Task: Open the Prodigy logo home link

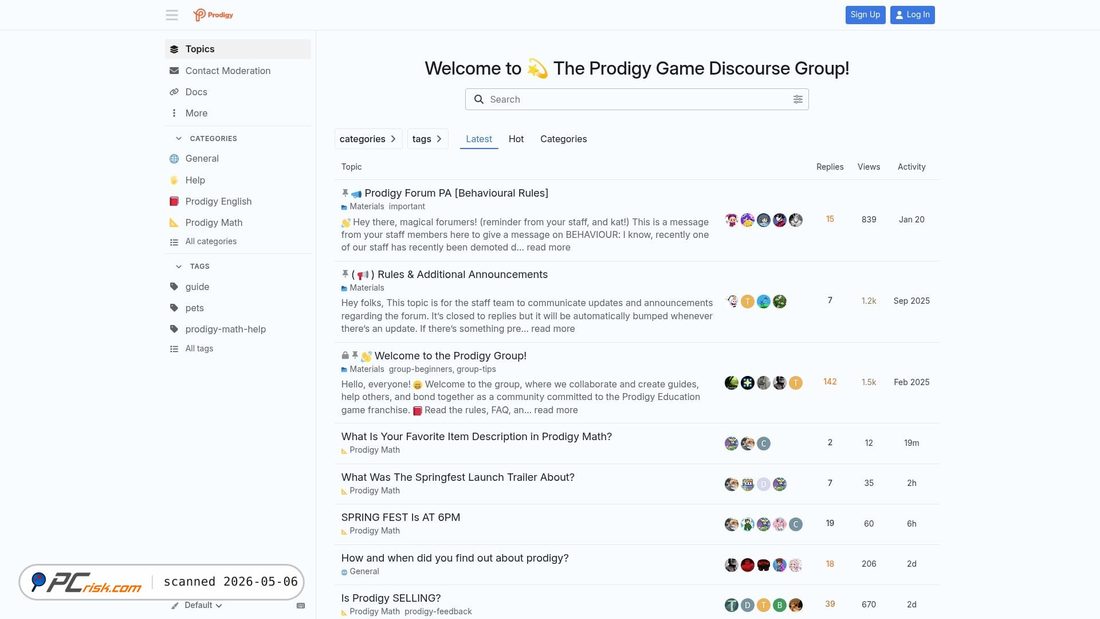Action: (213, 15)
